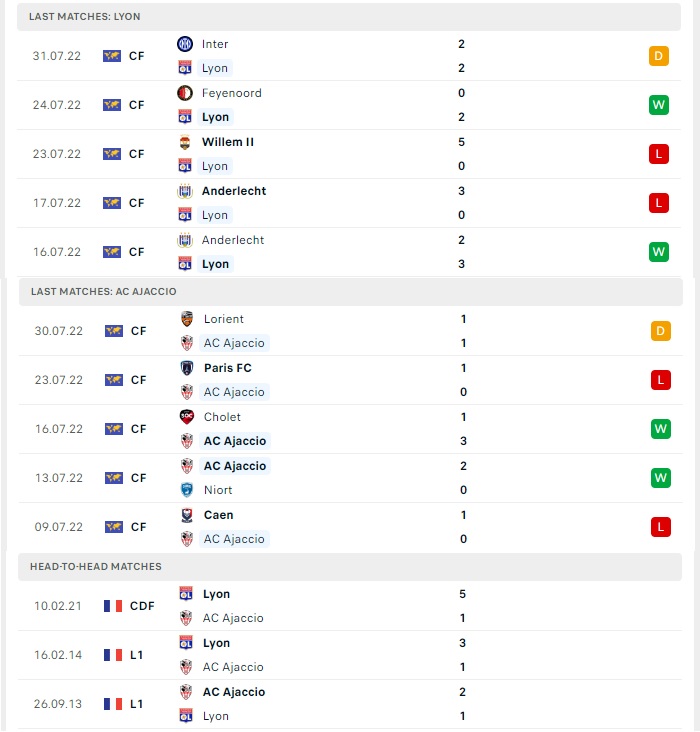The height and width of the screenshot is (732, 700).
Task: Click the draw badge for Inter vs Lyon
Action: [x=658, y=56]
